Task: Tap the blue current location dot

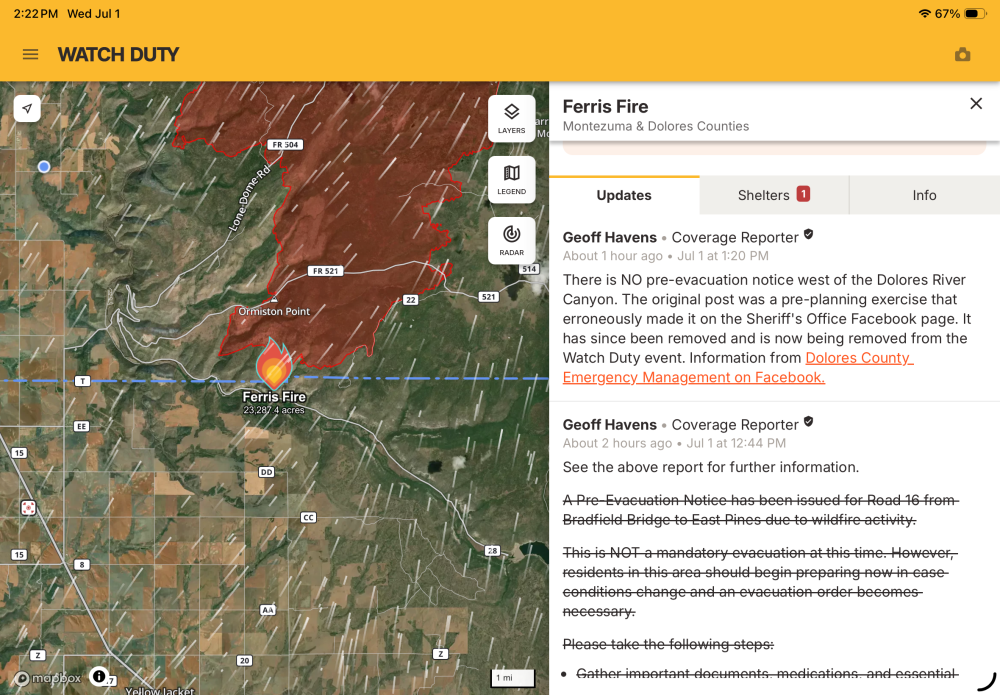Action: tap(44, 166)
